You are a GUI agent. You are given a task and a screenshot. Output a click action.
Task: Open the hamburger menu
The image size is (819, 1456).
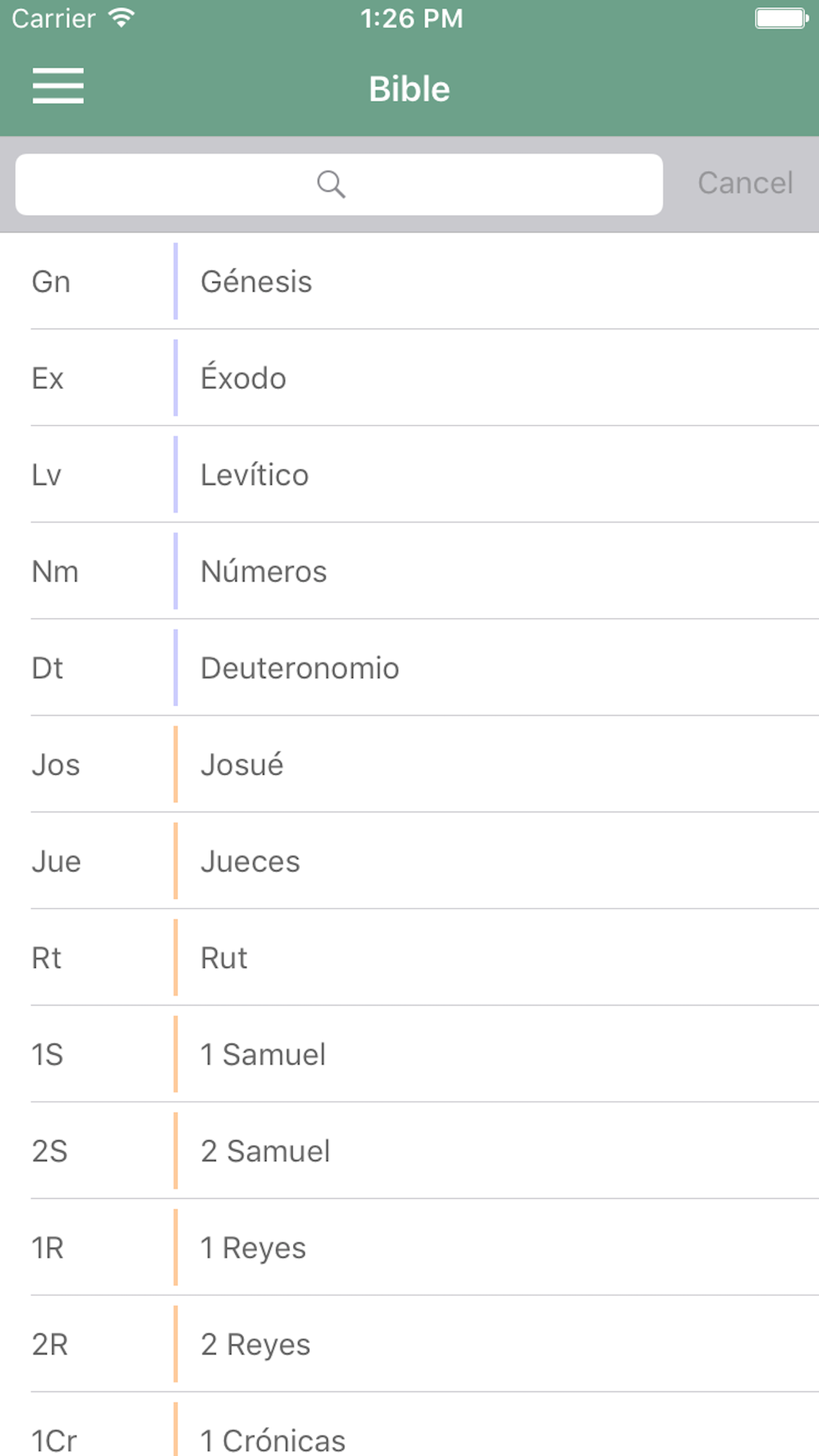(x=58, y=86)
